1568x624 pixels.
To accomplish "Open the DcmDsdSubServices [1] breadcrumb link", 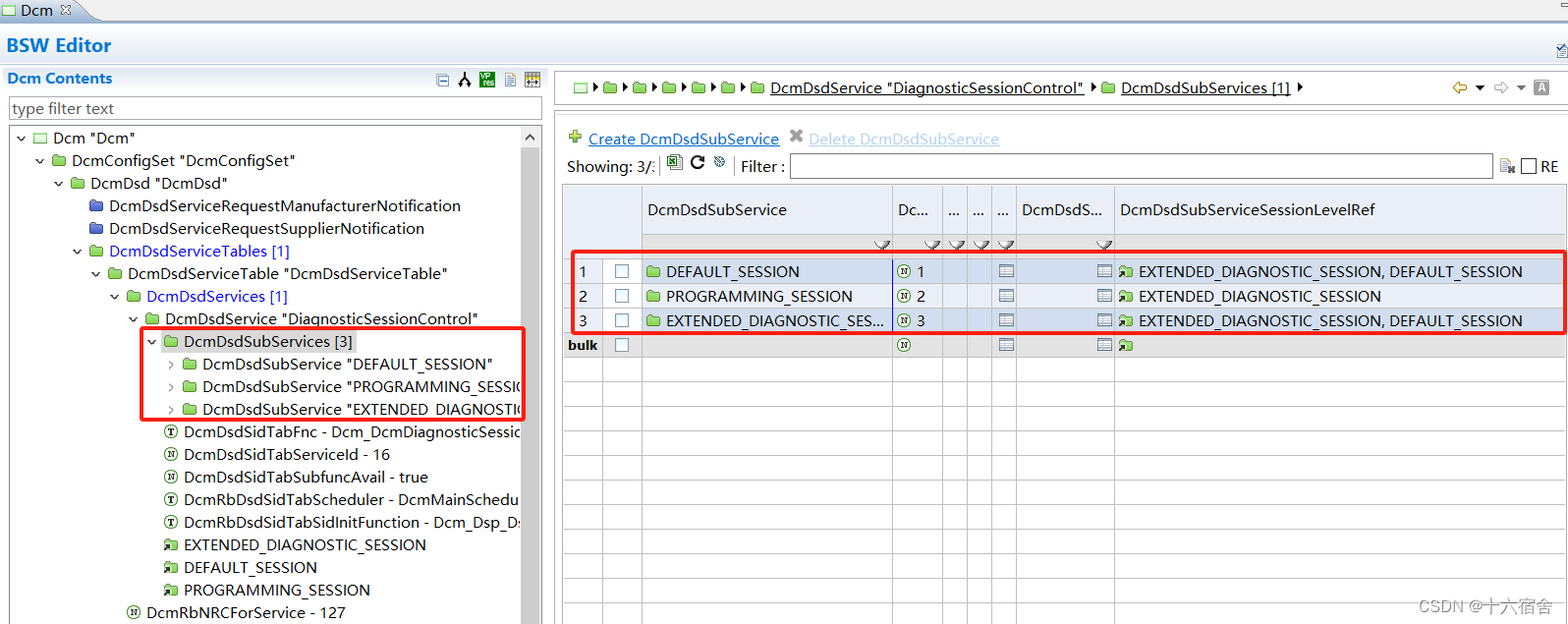I will click(1205, 88).
